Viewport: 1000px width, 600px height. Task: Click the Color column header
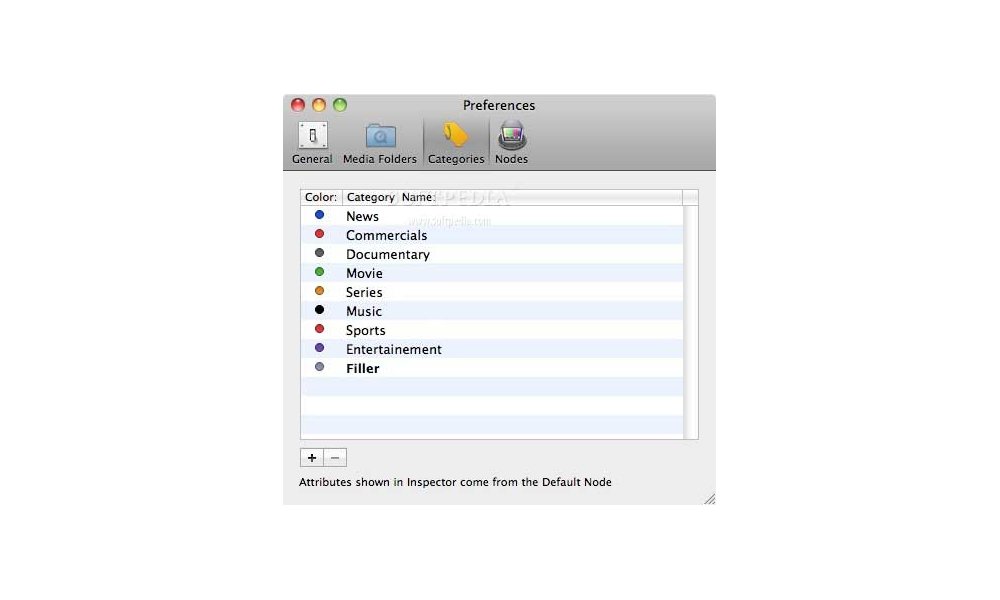[320, 197]
